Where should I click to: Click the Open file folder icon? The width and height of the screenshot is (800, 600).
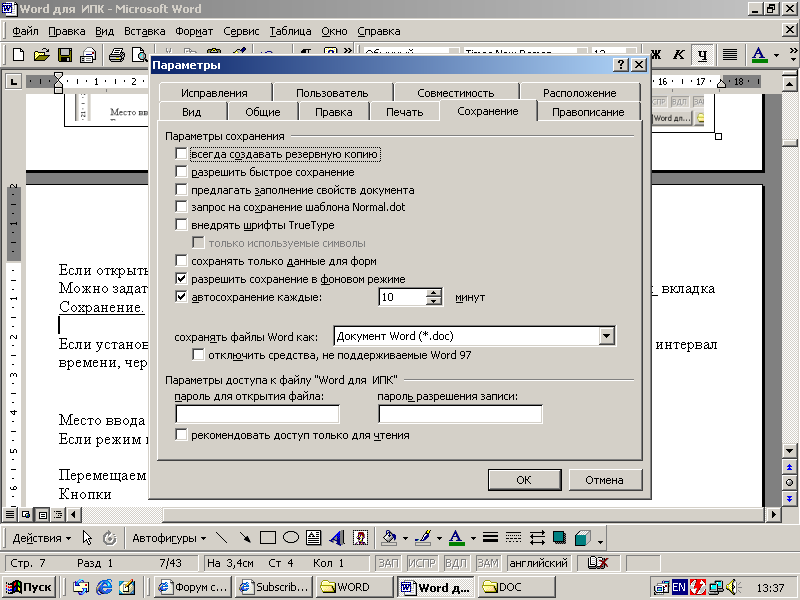pos(41,55)
